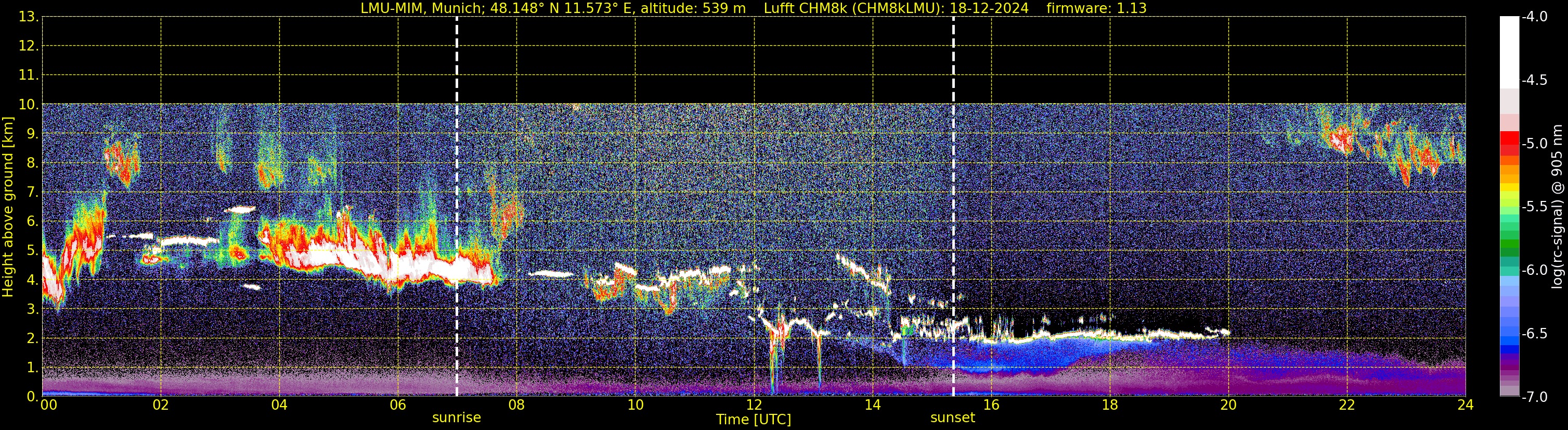Click the height axis tick label 1.
This screenshot has height=430, width=1568.
click(x=32, y=368)
